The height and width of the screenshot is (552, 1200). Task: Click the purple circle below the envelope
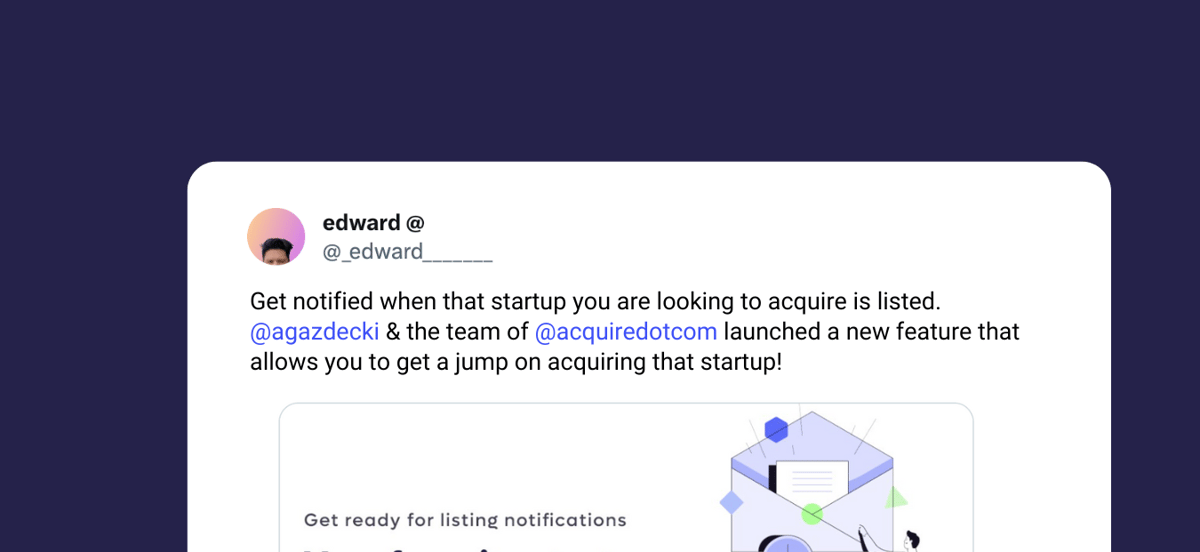[784, 545]
